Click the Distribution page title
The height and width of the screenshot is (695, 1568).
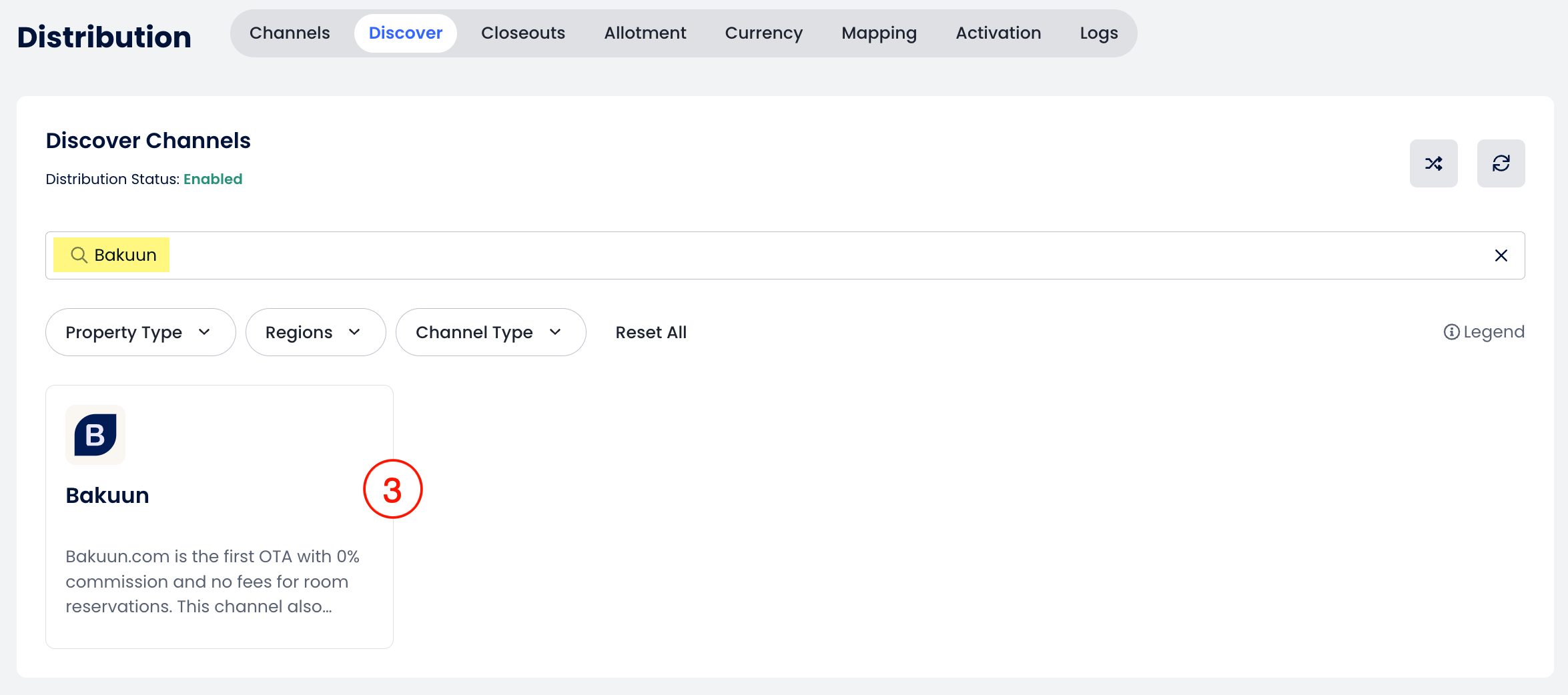pyautogui.click(x=104, y=37)
